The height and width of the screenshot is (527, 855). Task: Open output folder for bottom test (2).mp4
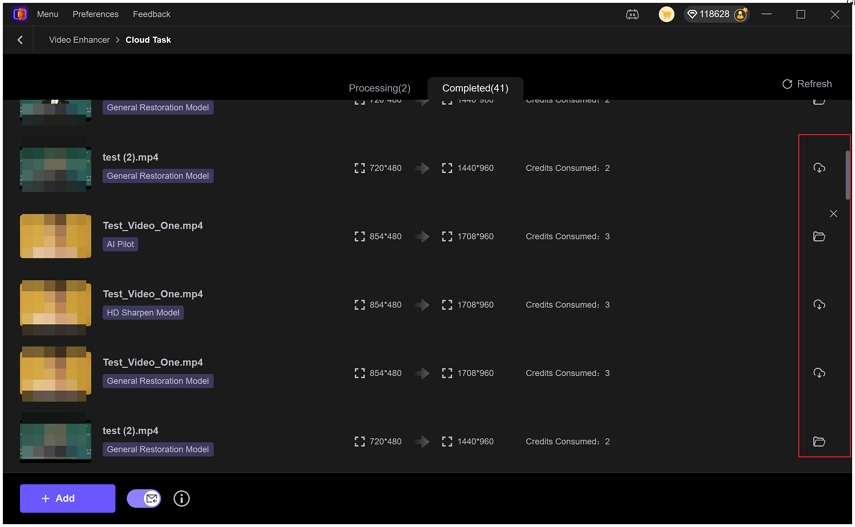(818, 441)
